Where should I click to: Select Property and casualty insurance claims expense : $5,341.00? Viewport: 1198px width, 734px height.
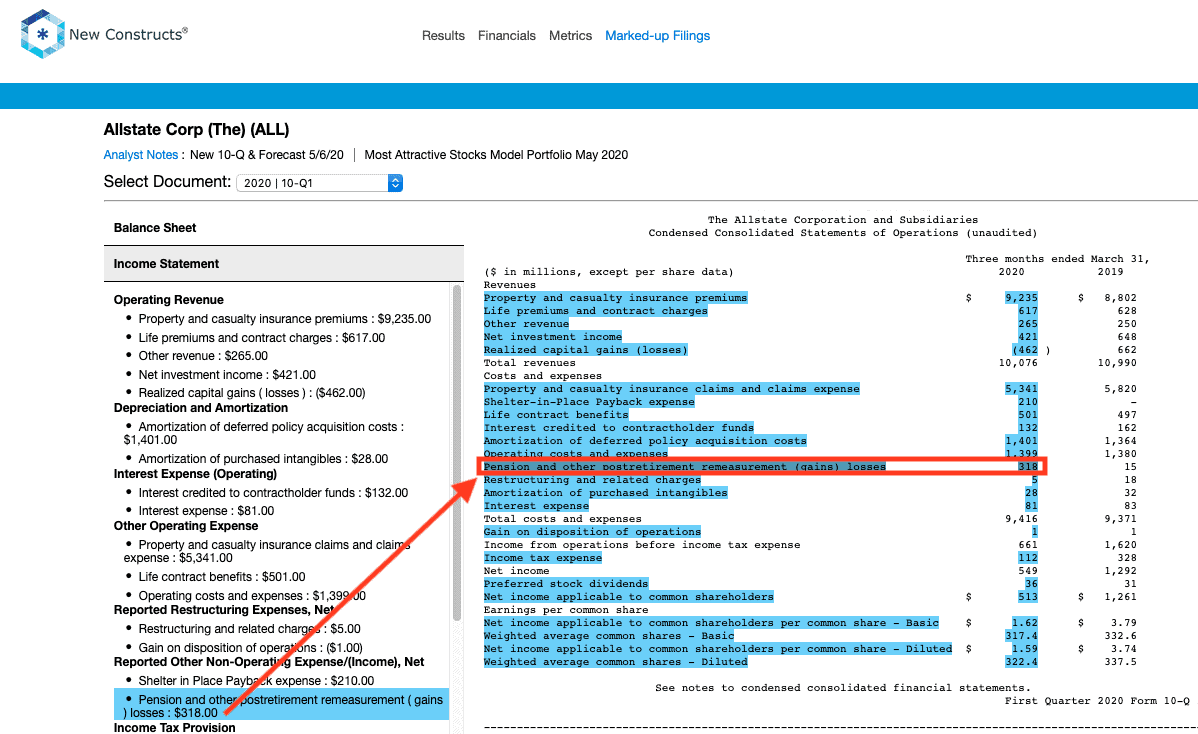tap(267, 551)
